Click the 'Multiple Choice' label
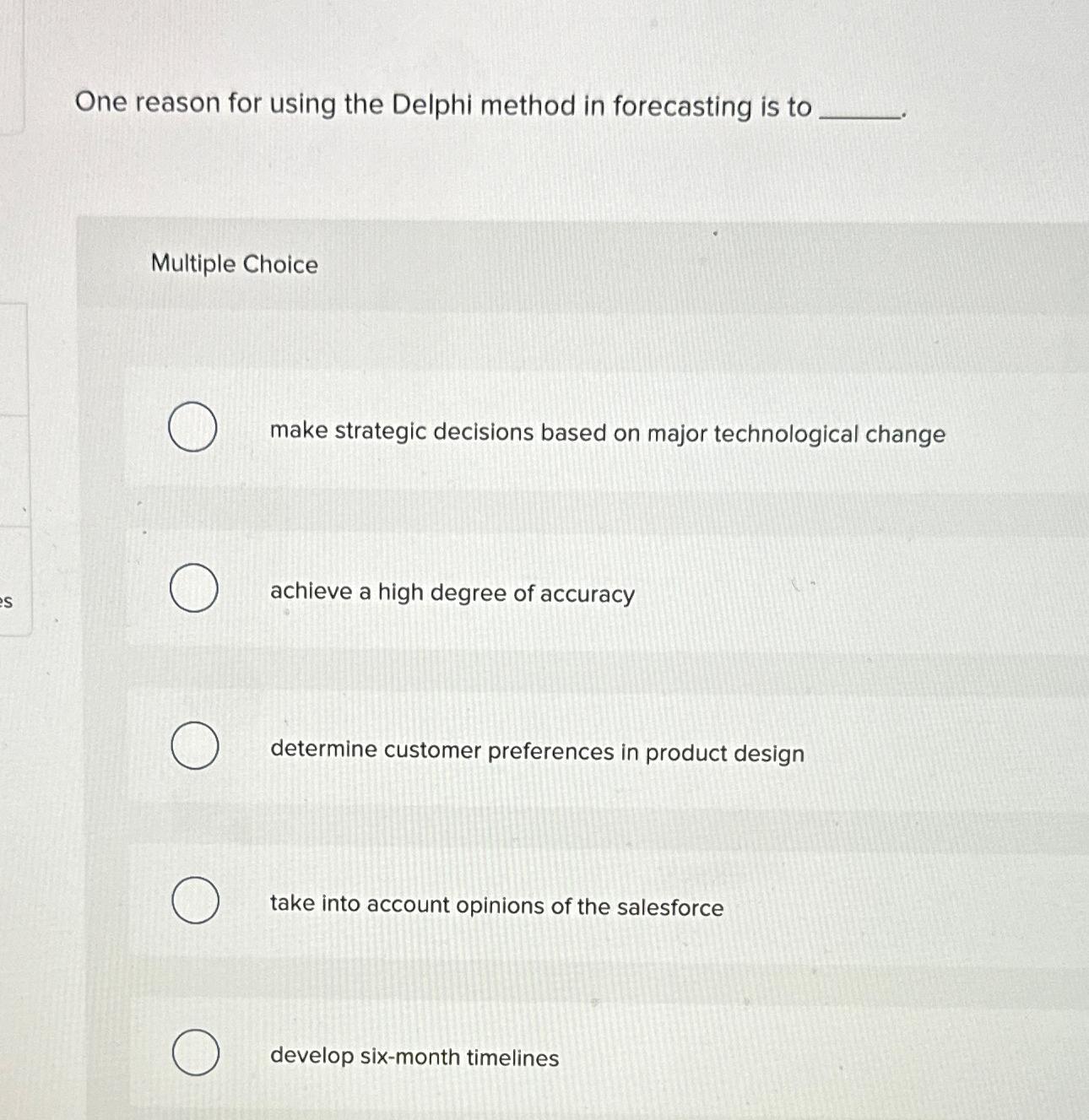Image resolution: width=1089 pixels, height=1120 pixels. [234, 265]
